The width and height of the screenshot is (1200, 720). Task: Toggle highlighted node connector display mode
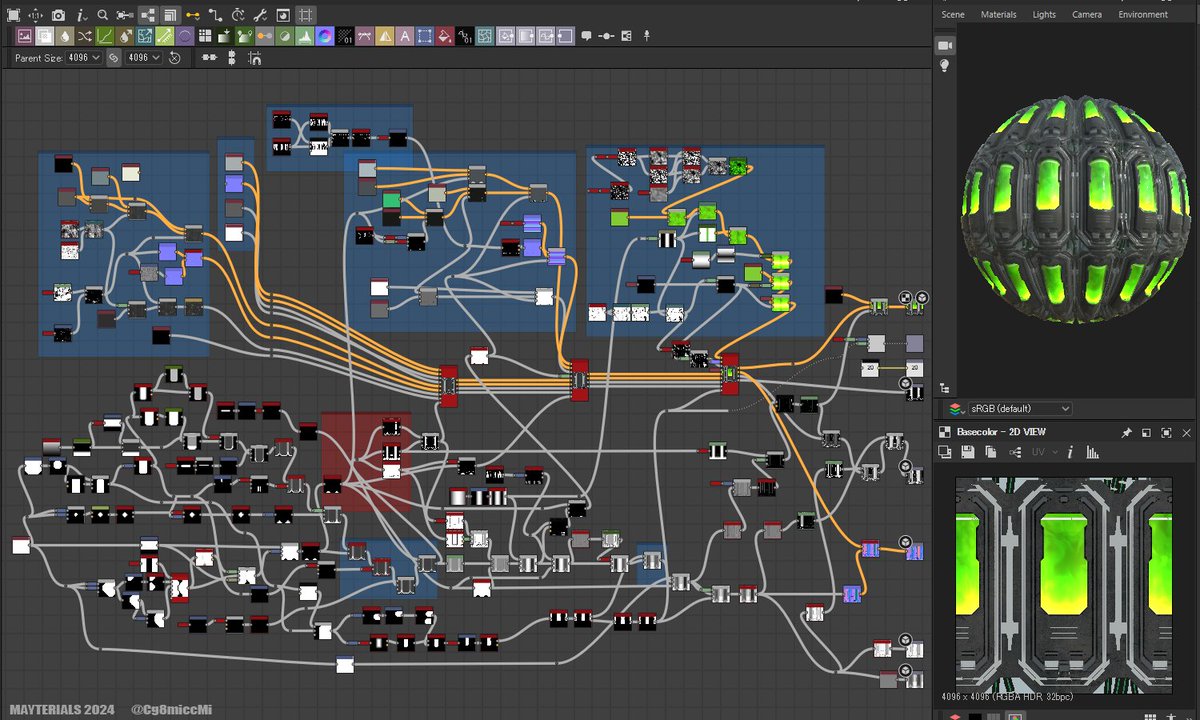[148, 15]
